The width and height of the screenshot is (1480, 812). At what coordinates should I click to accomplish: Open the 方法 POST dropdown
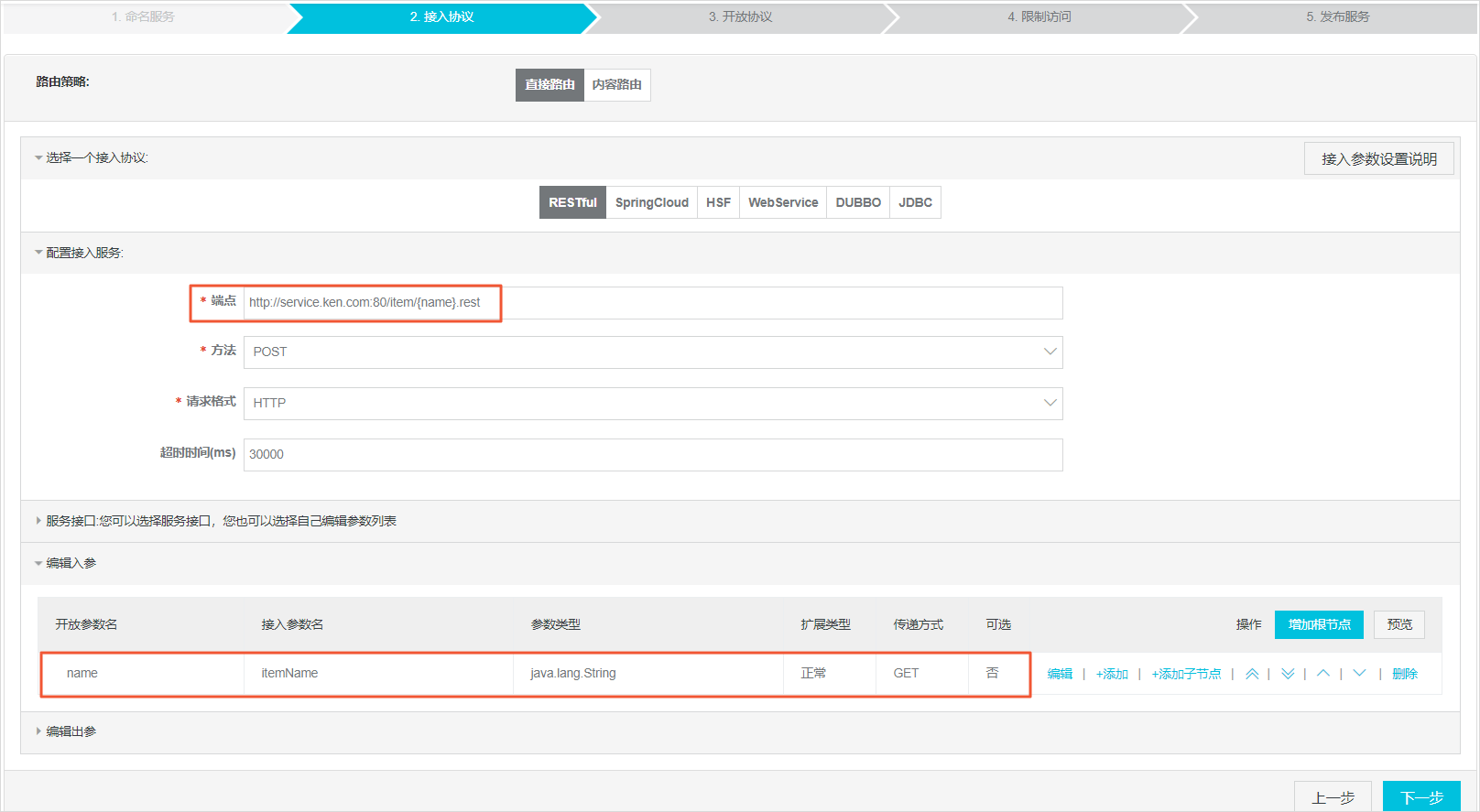tap(653, 352)
